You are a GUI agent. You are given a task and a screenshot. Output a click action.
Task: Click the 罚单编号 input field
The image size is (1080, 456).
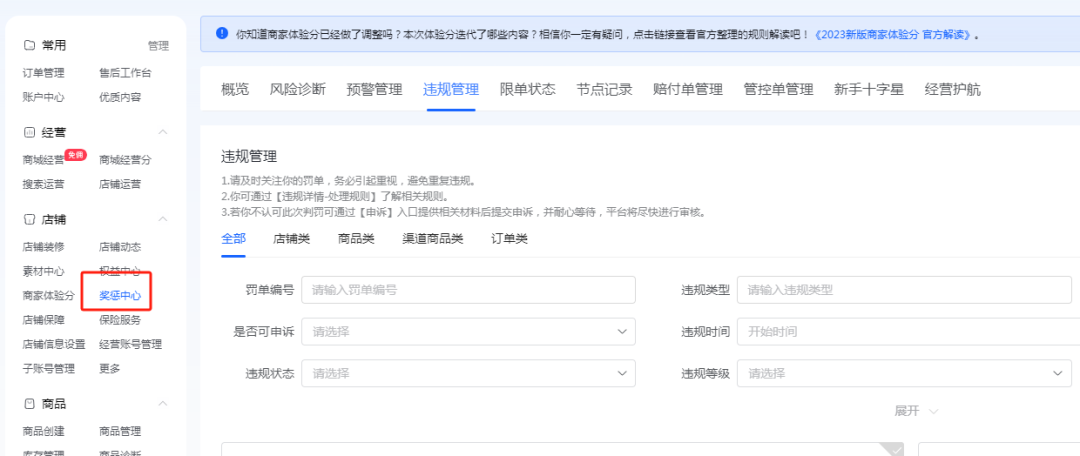(468, 290)
